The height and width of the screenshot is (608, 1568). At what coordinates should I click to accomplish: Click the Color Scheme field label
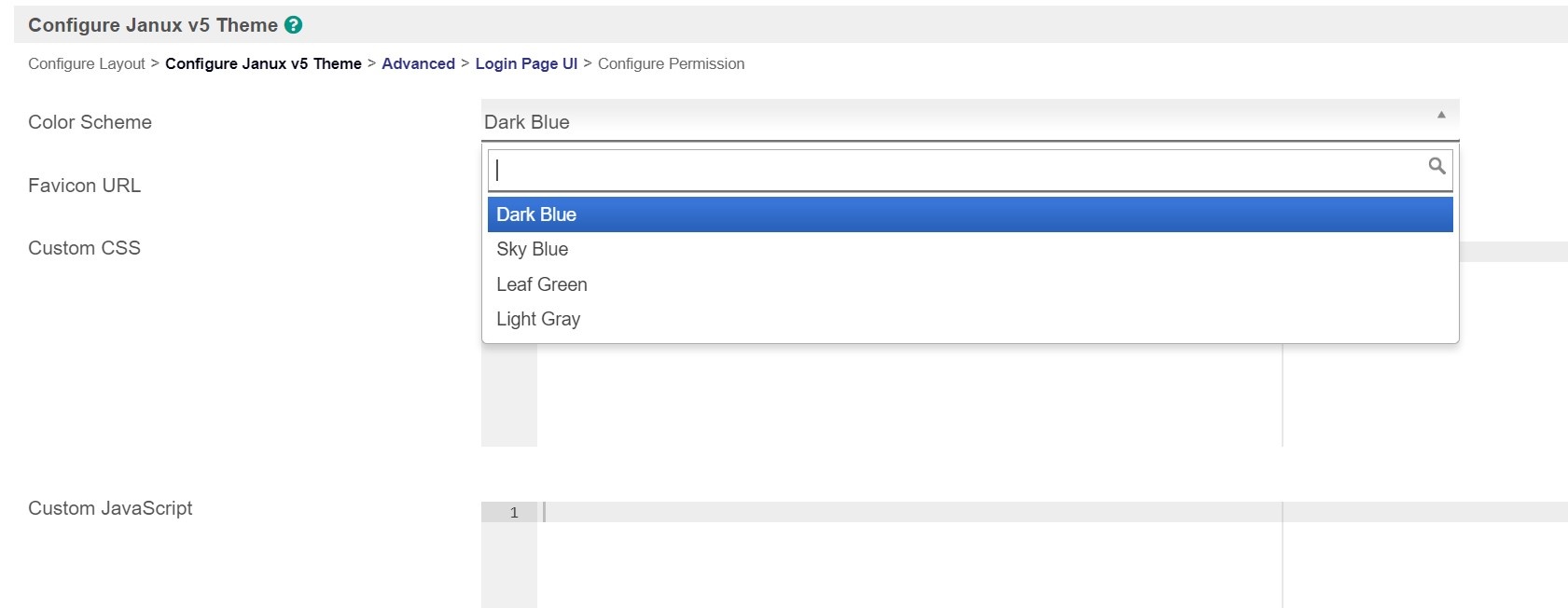[x=90, y=122]
